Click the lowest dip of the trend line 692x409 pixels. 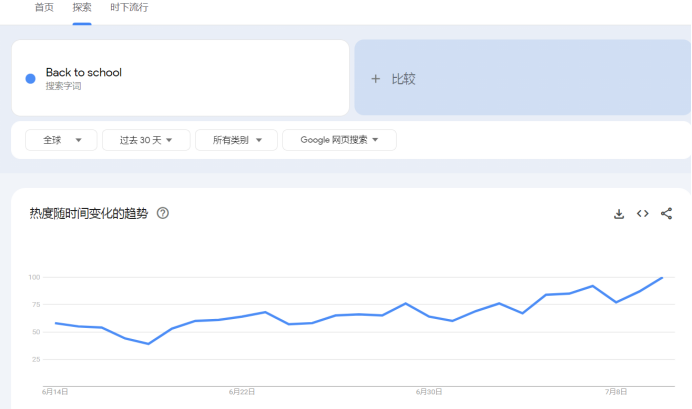coord(148,344)
